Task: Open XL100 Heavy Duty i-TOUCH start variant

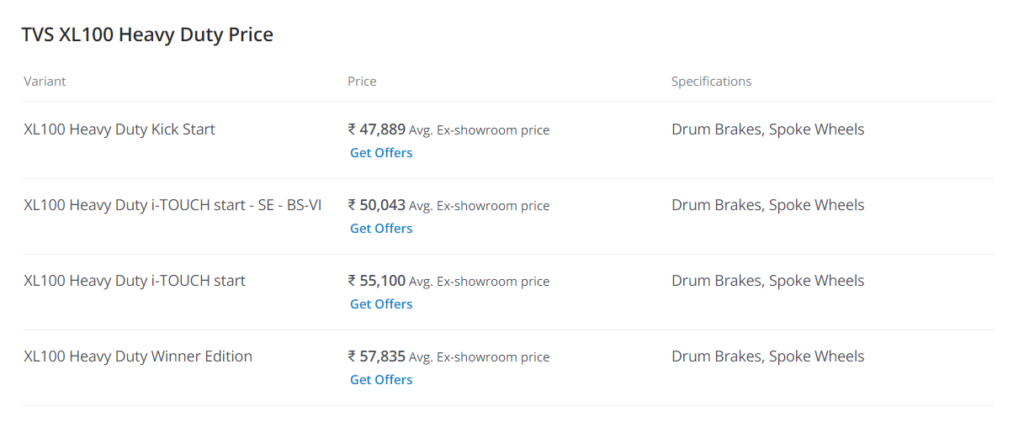Action: pyautogui.click(x=135, y=281)
